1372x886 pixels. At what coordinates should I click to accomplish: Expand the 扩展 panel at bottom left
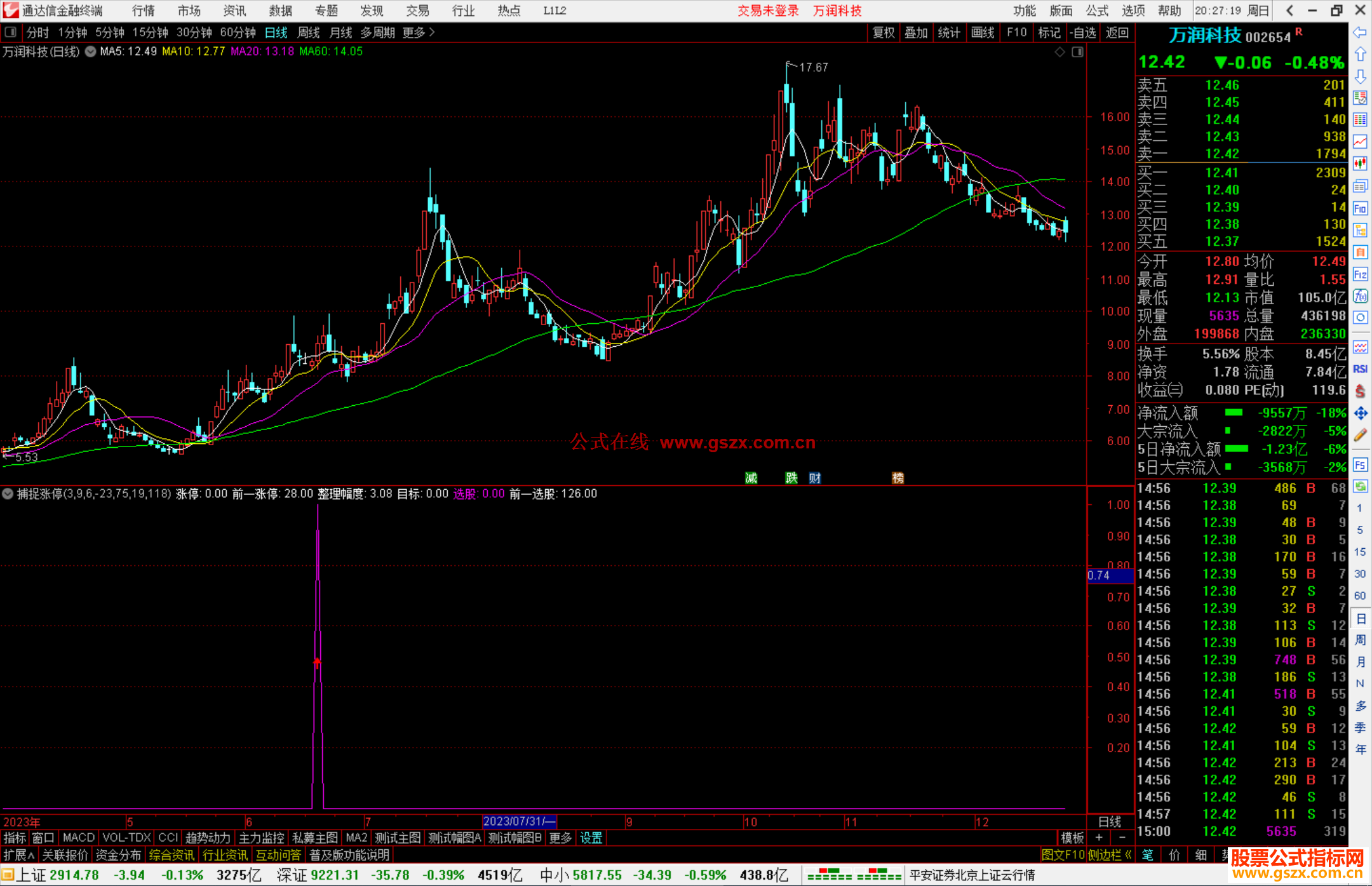tap(19, 855)
